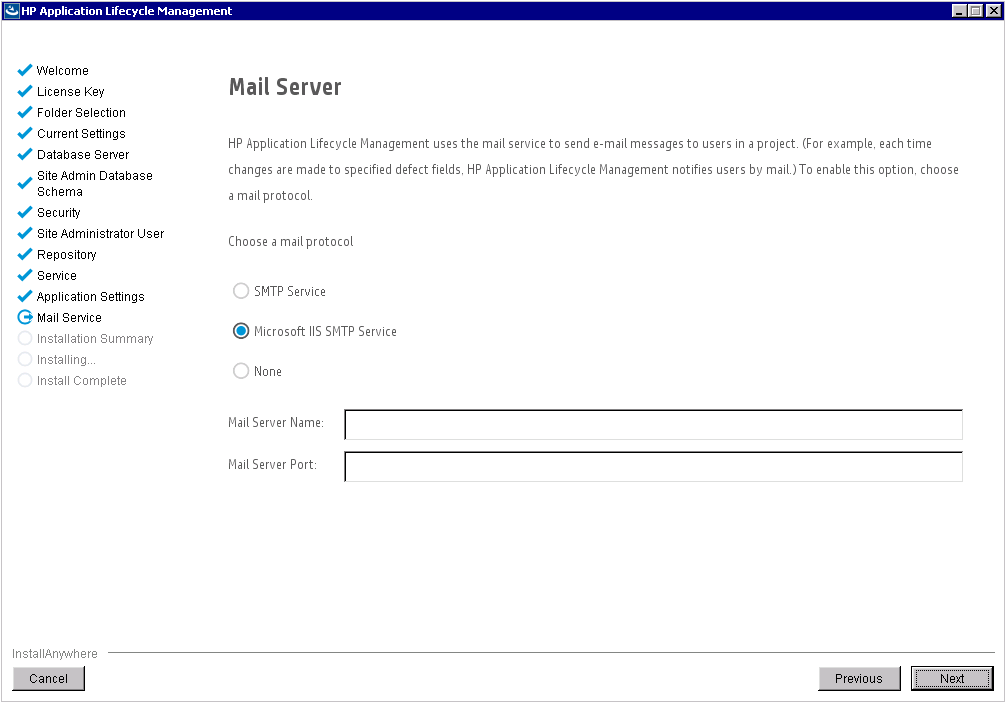Image resolution: width=1005 pixels, height=702 pixels.
Task: Click the current-step arrow icon beside Mail Service
Action: [24, 317]
